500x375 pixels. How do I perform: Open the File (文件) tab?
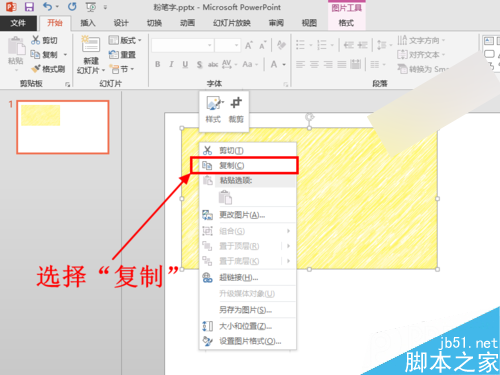18,23
